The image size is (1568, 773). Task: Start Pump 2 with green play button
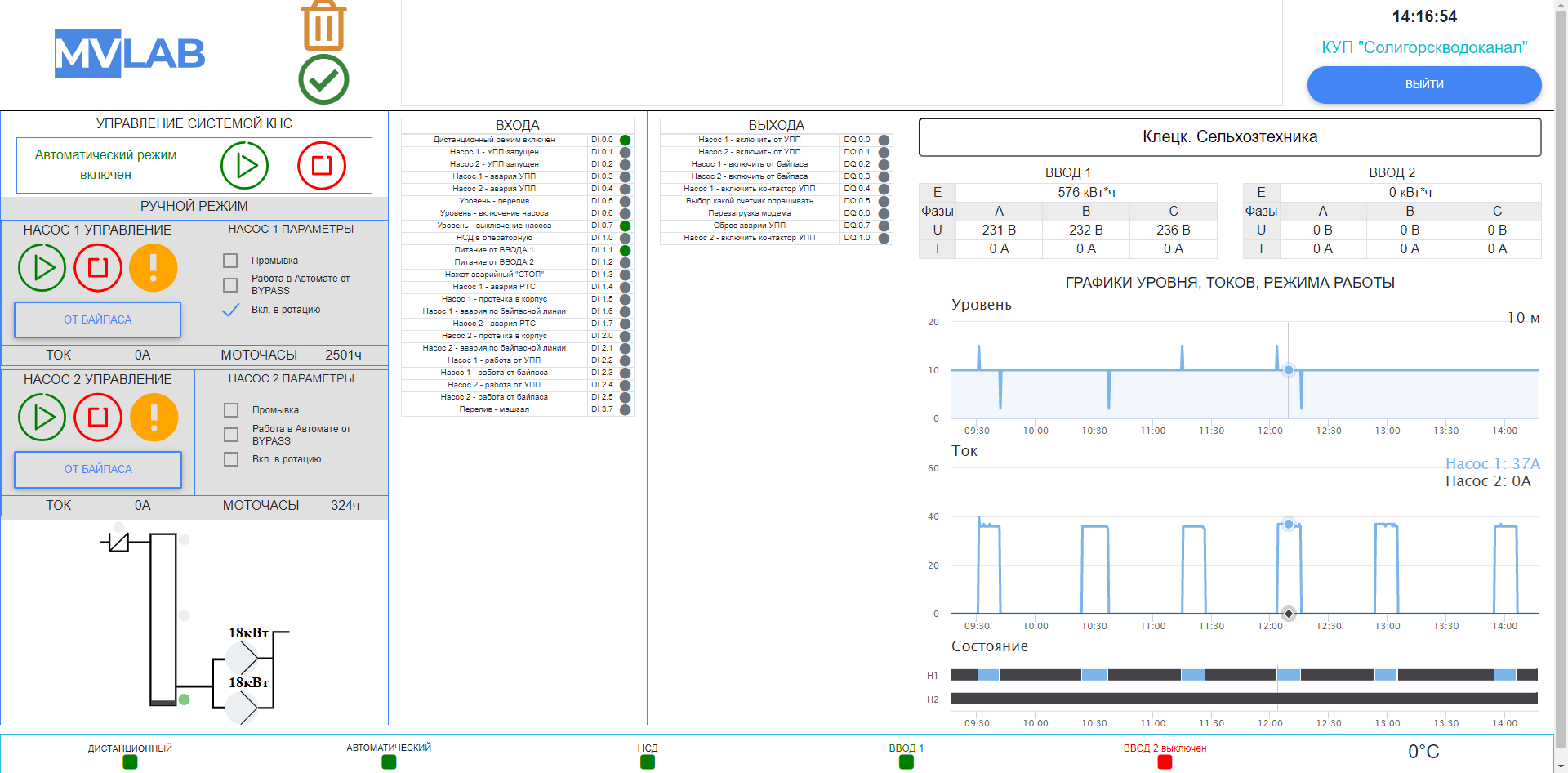[42, 417]
